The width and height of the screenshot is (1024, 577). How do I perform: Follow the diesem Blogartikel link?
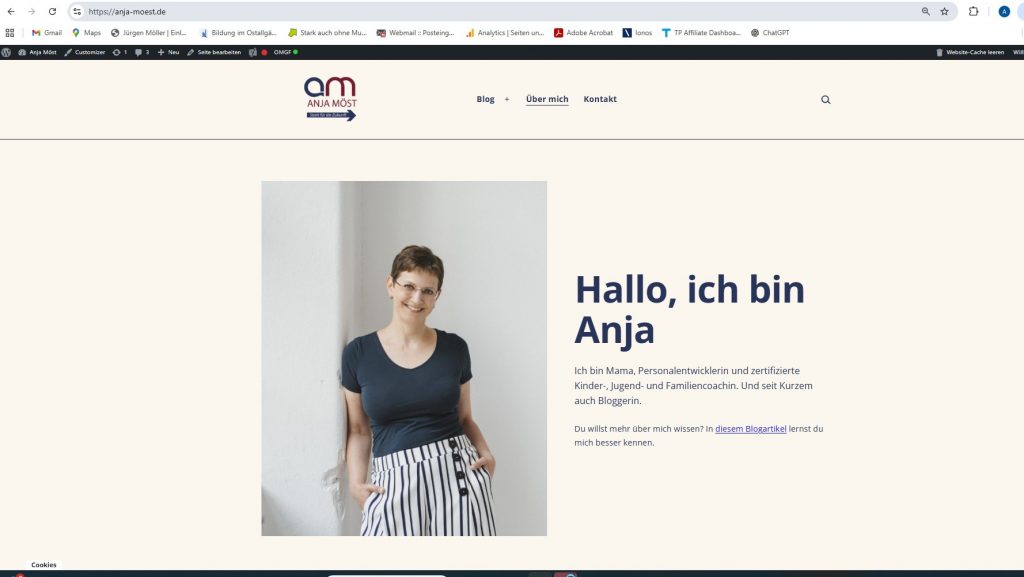click(x=750, y=429)
